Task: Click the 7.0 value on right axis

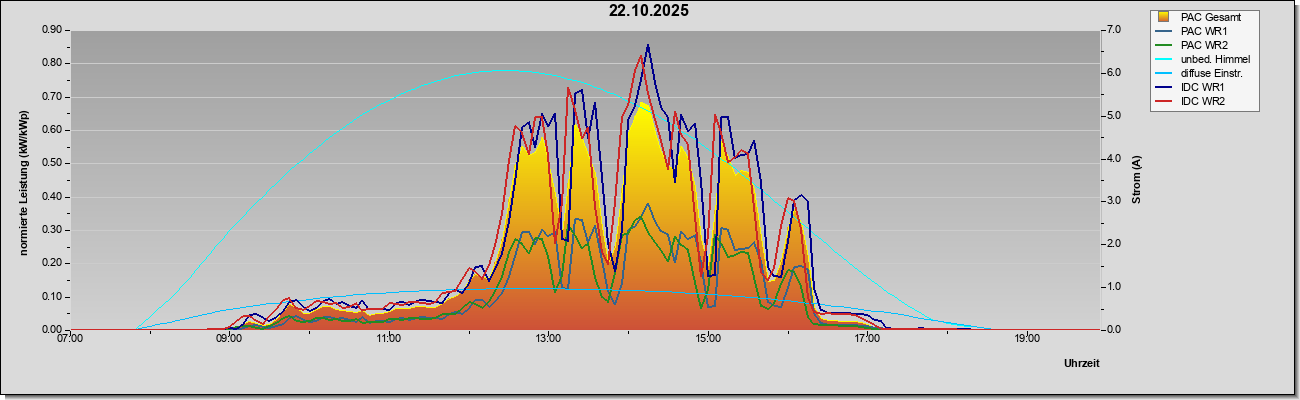Action: click(1113, 30)
